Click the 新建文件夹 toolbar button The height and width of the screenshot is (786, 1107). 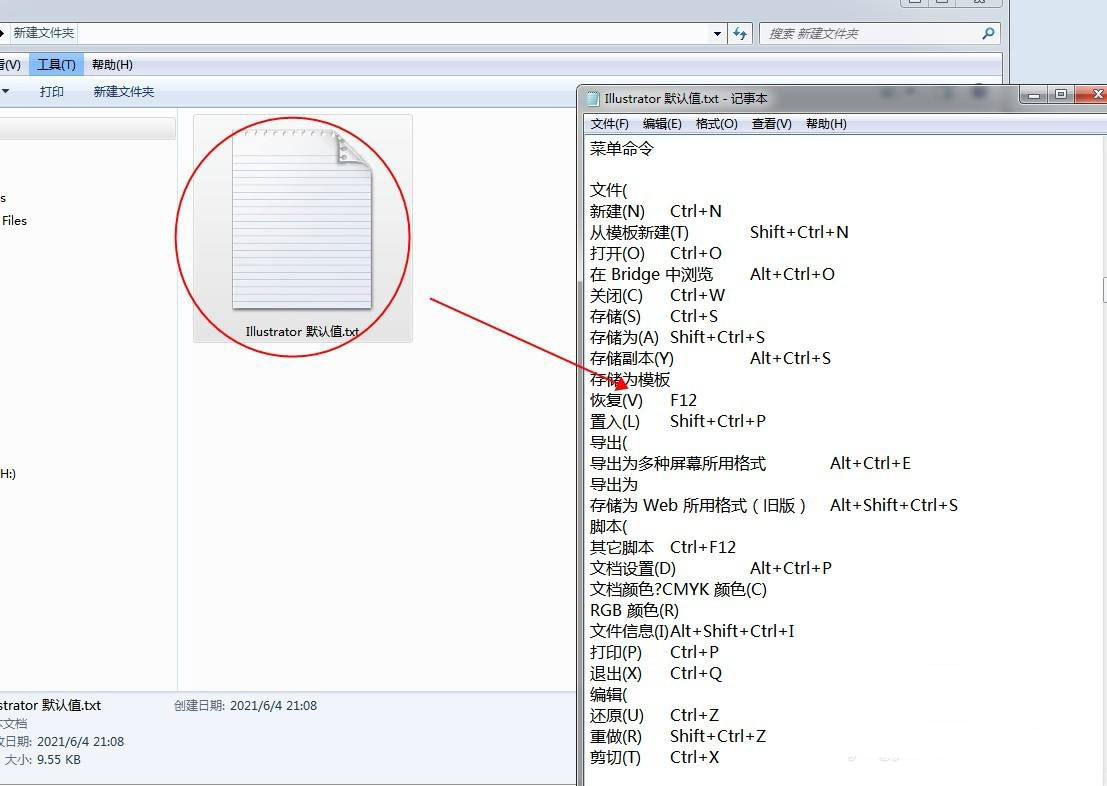point(124,92)
